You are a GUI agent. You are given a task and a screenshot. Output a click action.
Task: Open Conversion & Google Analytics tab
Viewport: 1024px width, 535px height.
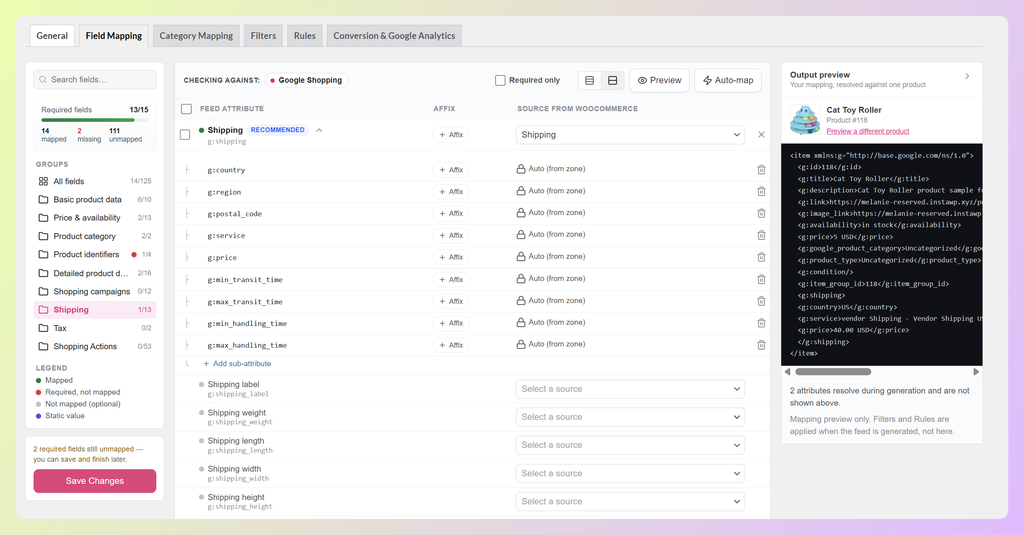click(394, 36)
